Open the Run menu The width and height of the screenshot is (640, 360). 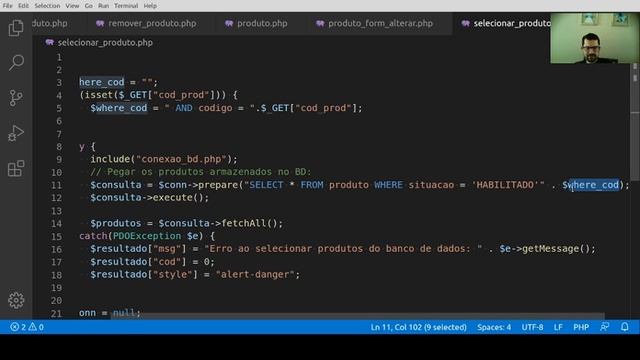coord(103,6)
